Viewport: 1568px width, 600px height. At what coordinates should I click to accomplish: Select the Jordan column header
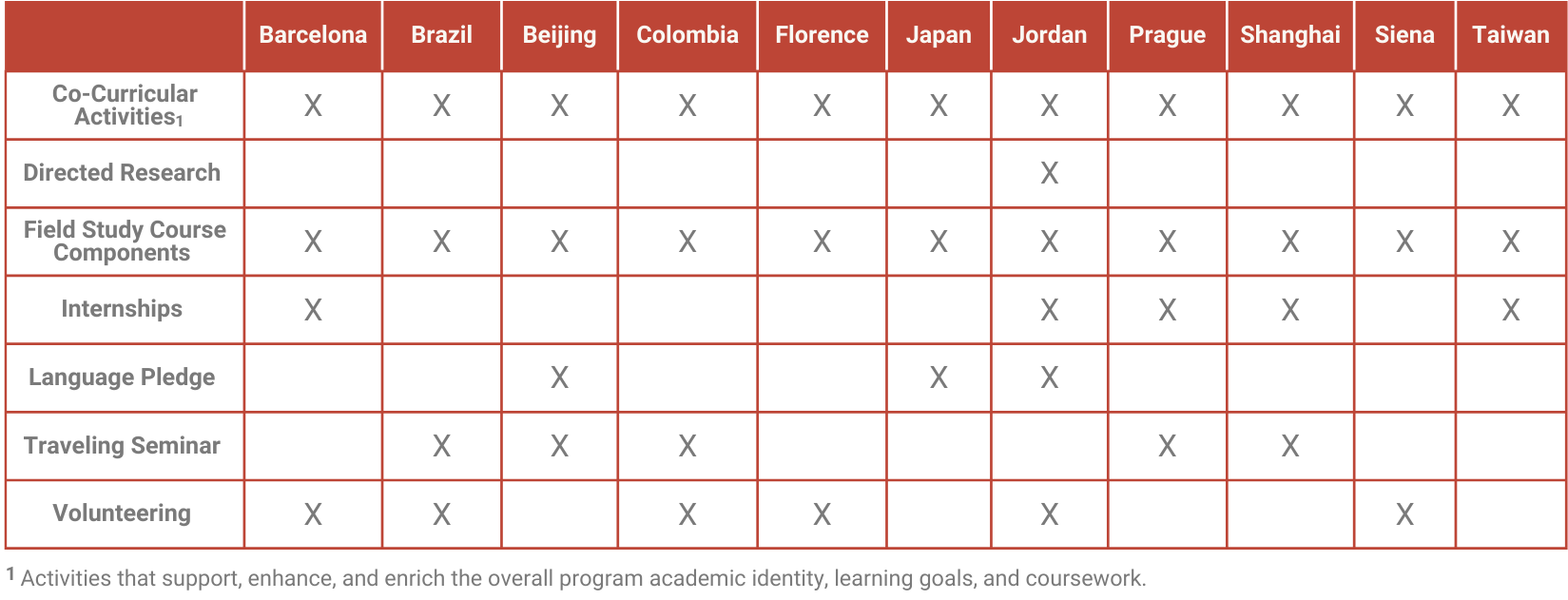1049,35
